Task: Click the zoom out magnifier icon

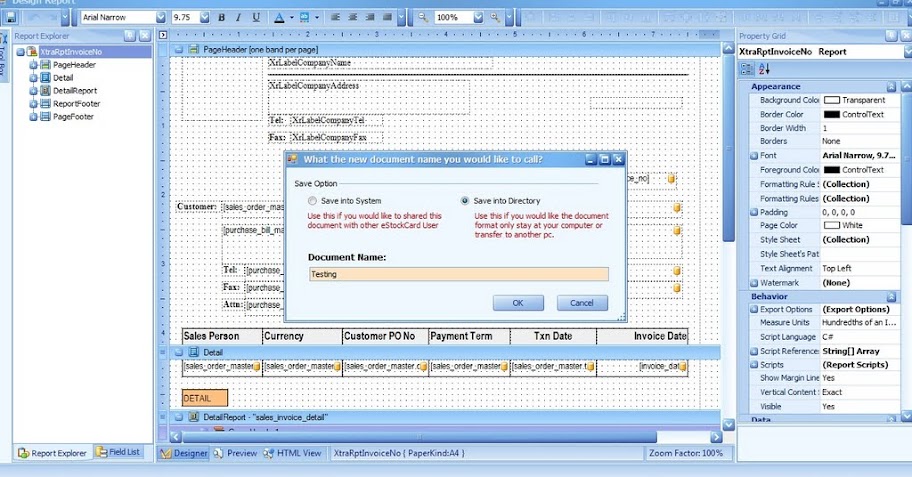Action: [x=423, y=17]
